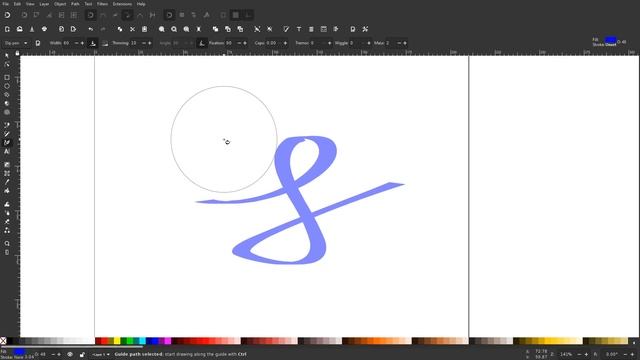
Task: Open the XML editor
Action: coord(324,29)
